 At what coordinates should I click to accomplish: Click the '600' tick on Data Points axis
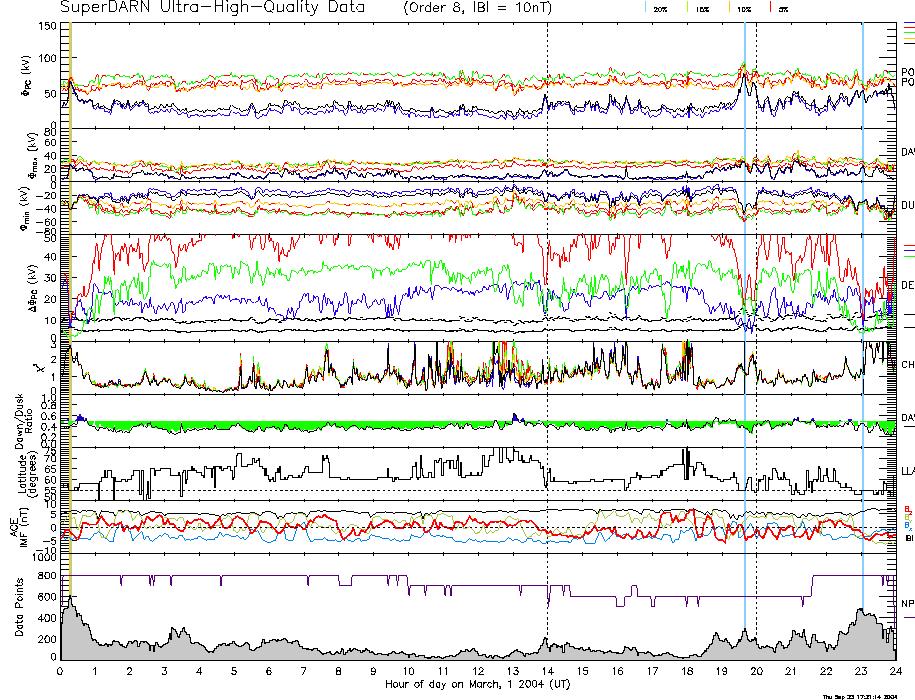[47, 597]
